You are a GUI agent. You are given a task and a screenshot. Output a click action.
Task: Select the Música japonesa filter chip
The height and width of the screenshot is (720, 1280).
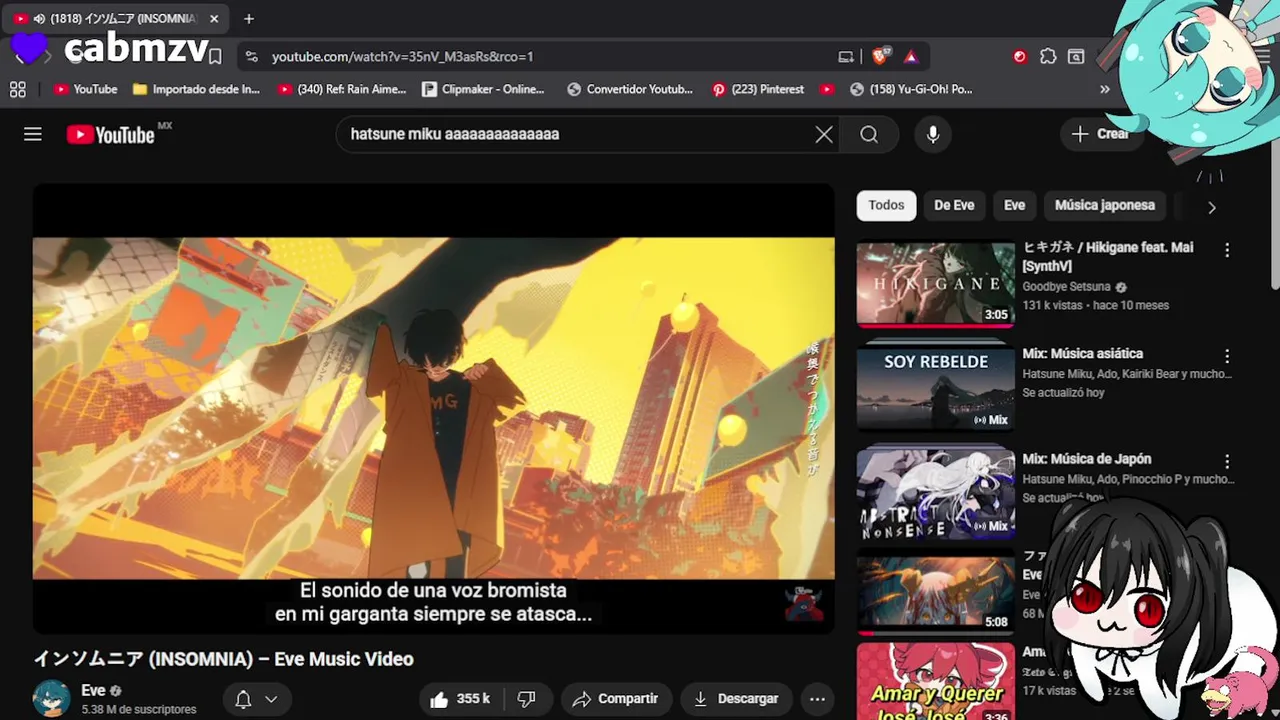tap(1105, 205)
